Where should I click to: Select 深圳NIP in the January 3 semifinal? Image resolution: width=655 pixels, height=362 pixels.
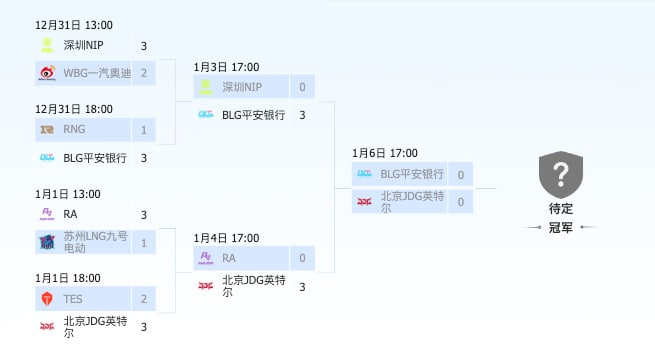click(x=254, y=87)
